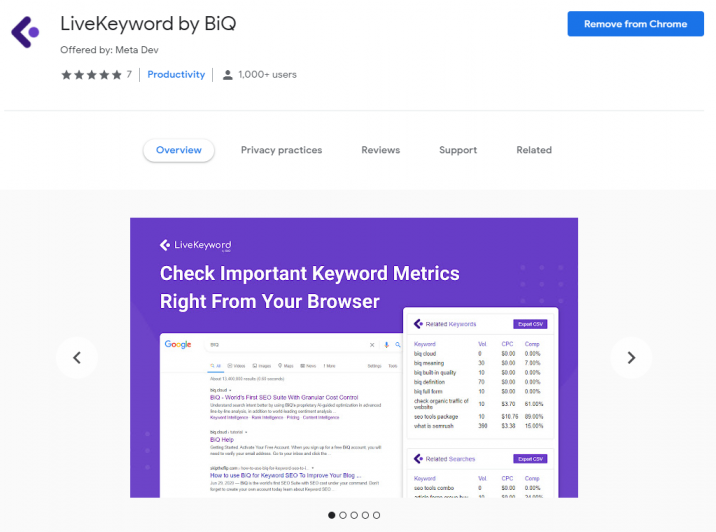Image resolution: width=716 pixels, height=532 pixels.
Task: Select first carousel indicator dot
Action: (x=332, y=515)
